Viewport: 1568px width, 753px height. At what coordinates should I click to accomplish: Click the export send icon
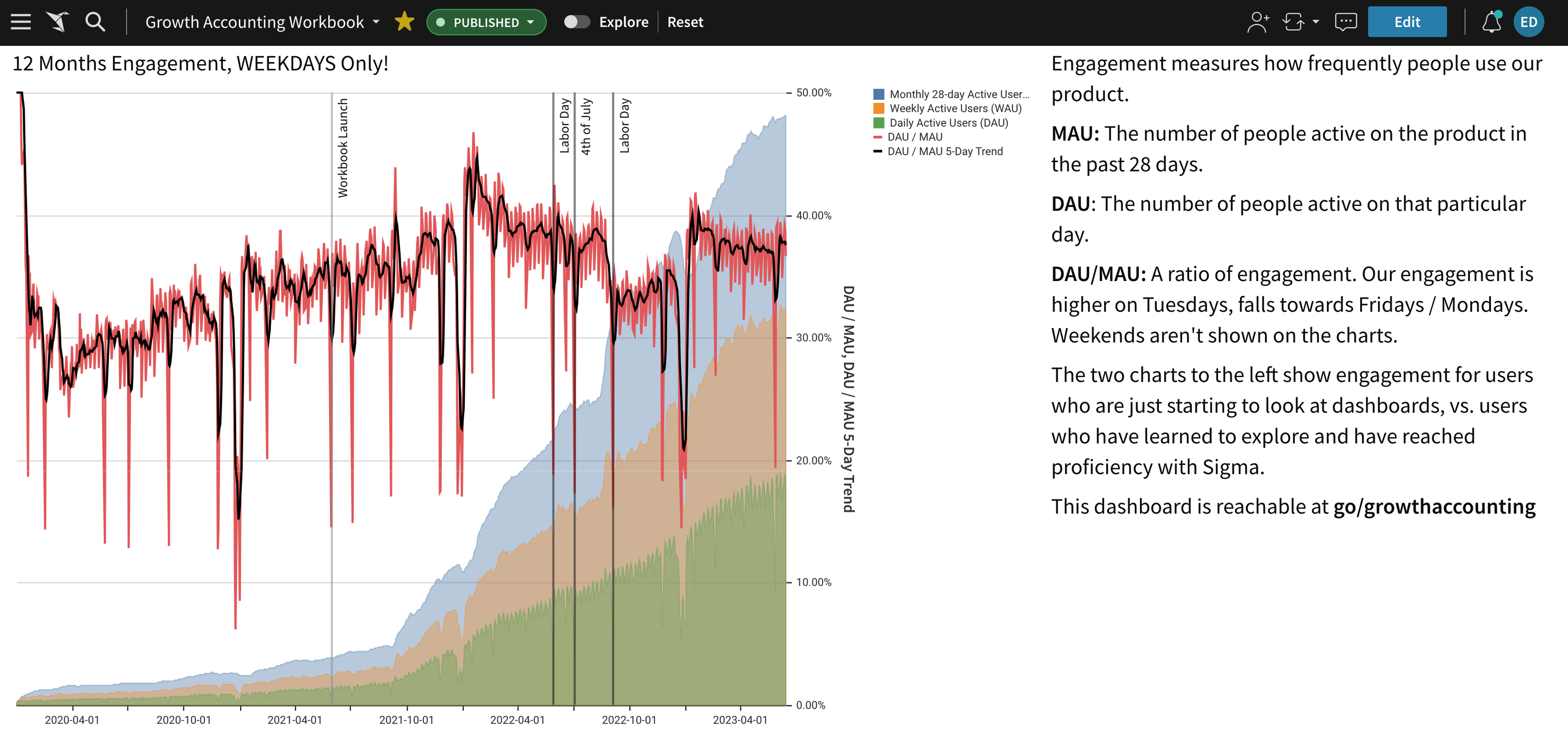click(x=1294, y=22)
